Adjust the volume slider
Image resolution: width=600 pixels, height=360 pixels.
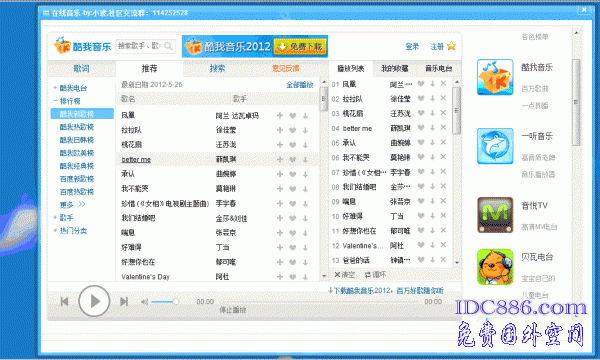(165, 302)
